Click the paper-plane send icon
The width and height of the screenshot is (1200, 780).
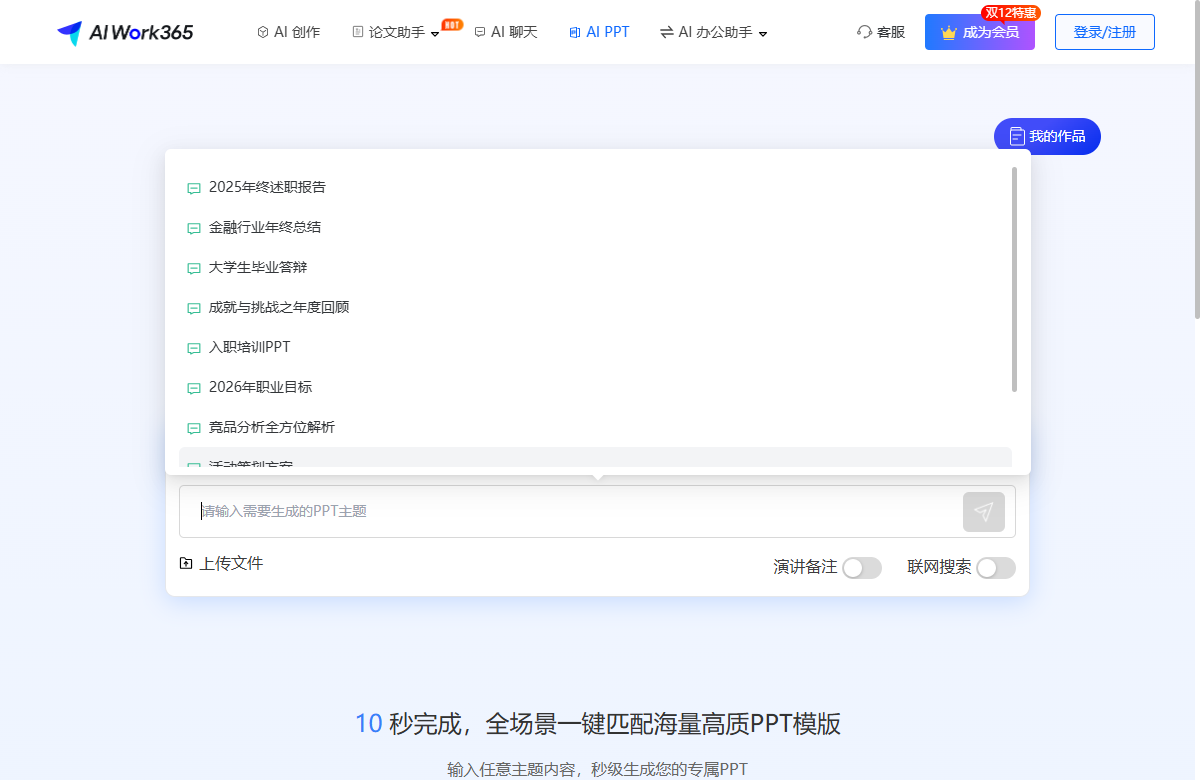984,511
